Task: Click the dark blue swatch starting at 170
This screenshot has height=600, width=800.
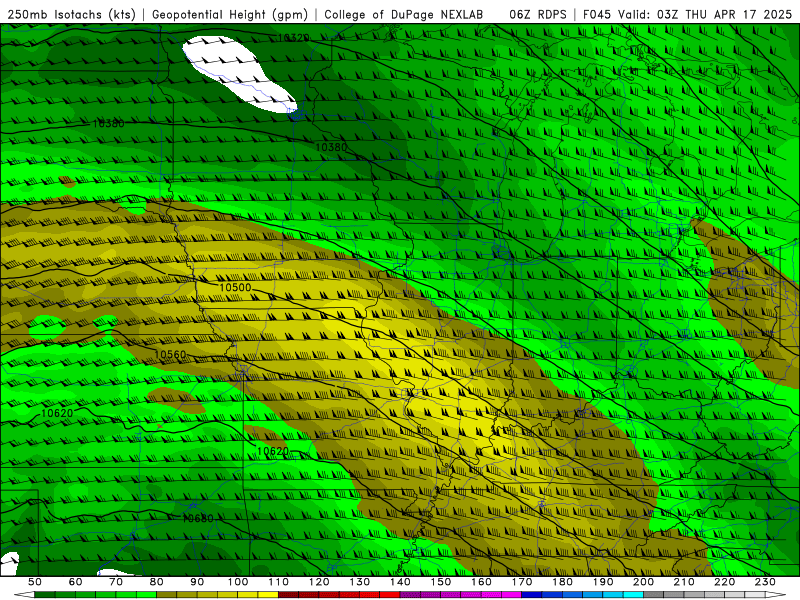Action: click(x=532, y=595)
